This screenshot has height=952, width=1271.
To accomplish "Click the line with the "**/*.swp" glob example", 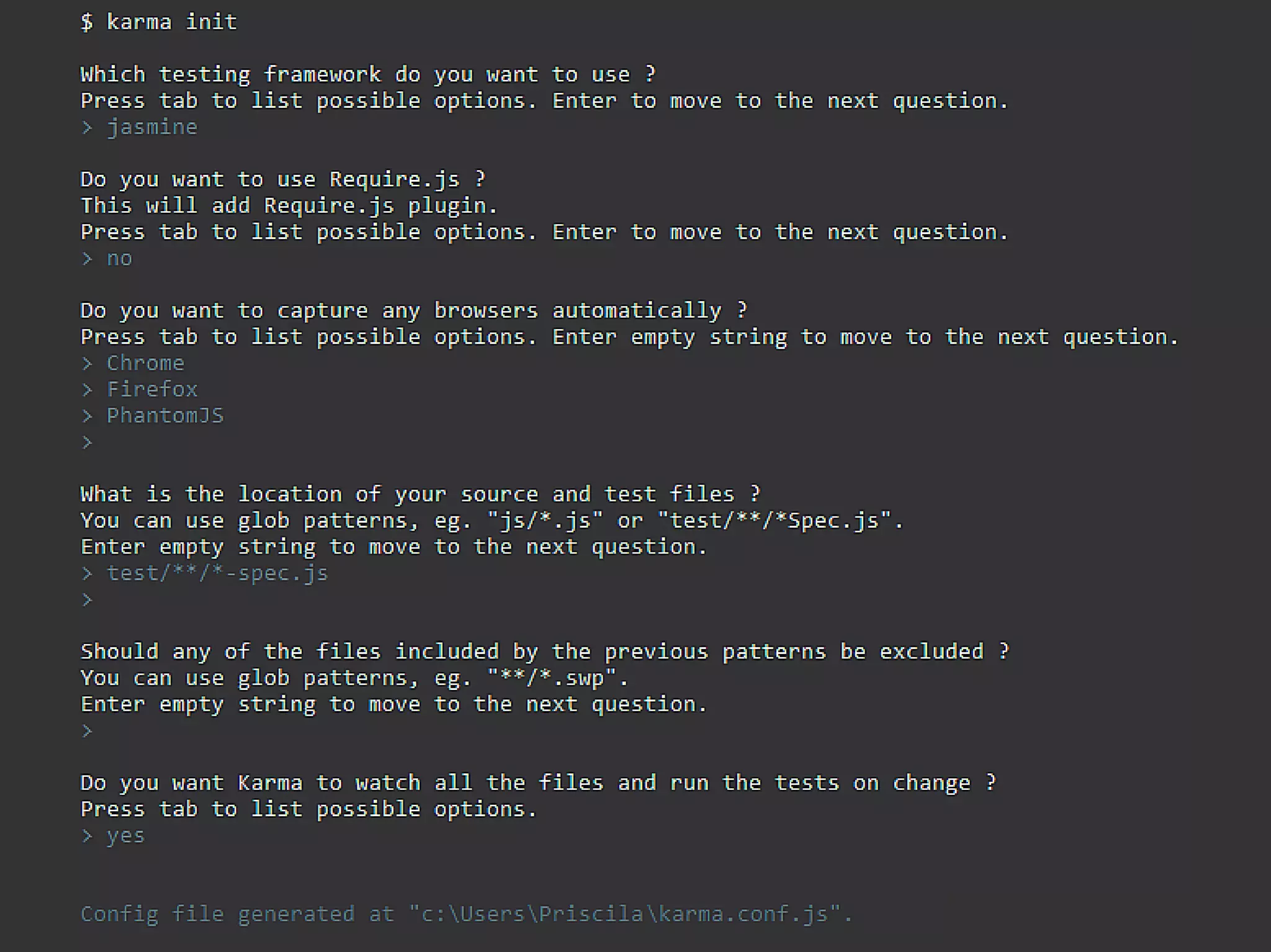I will [x=354, y=678].
